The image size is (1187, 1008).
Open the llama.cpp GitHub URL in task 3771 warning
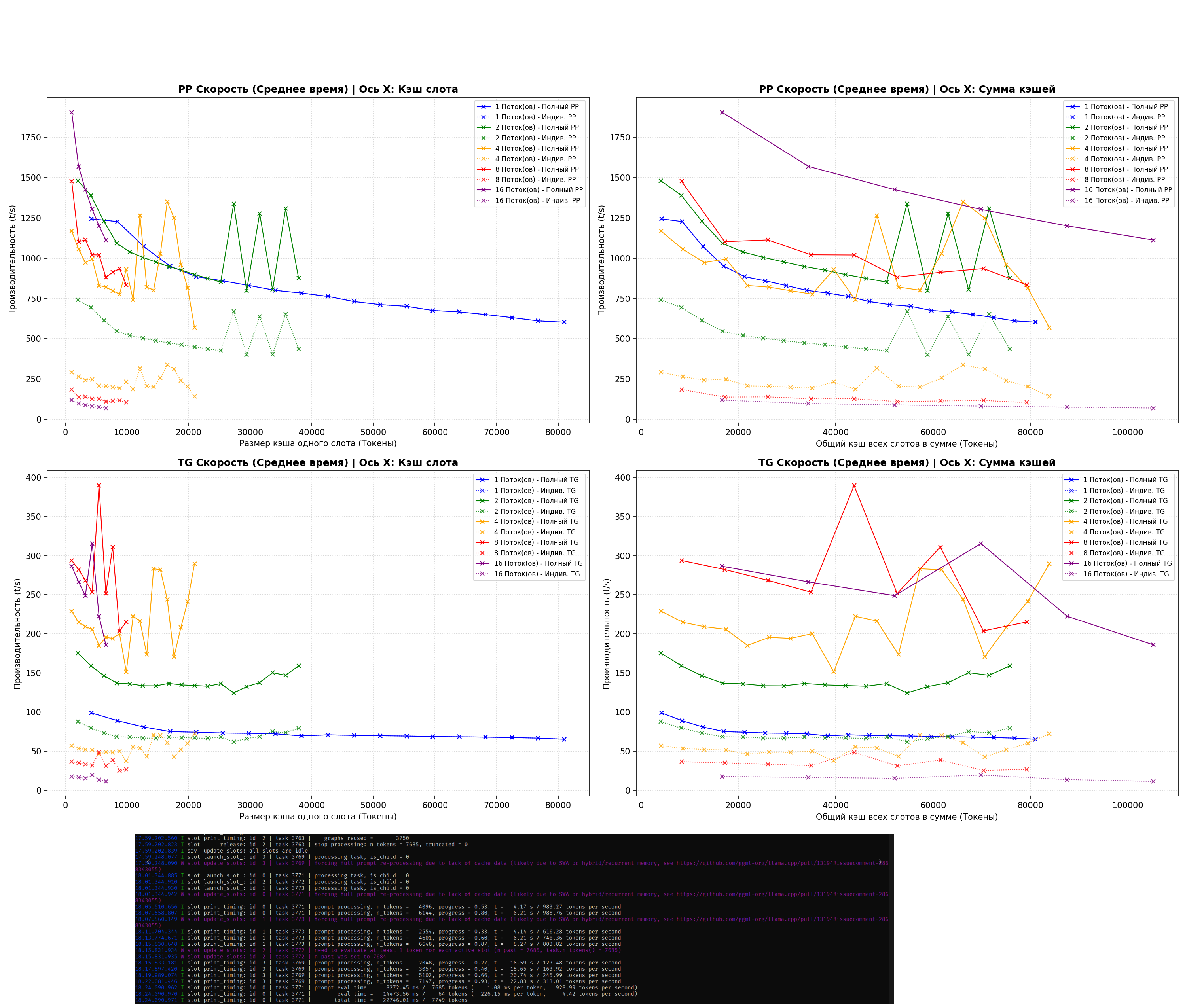coord(782,894)
